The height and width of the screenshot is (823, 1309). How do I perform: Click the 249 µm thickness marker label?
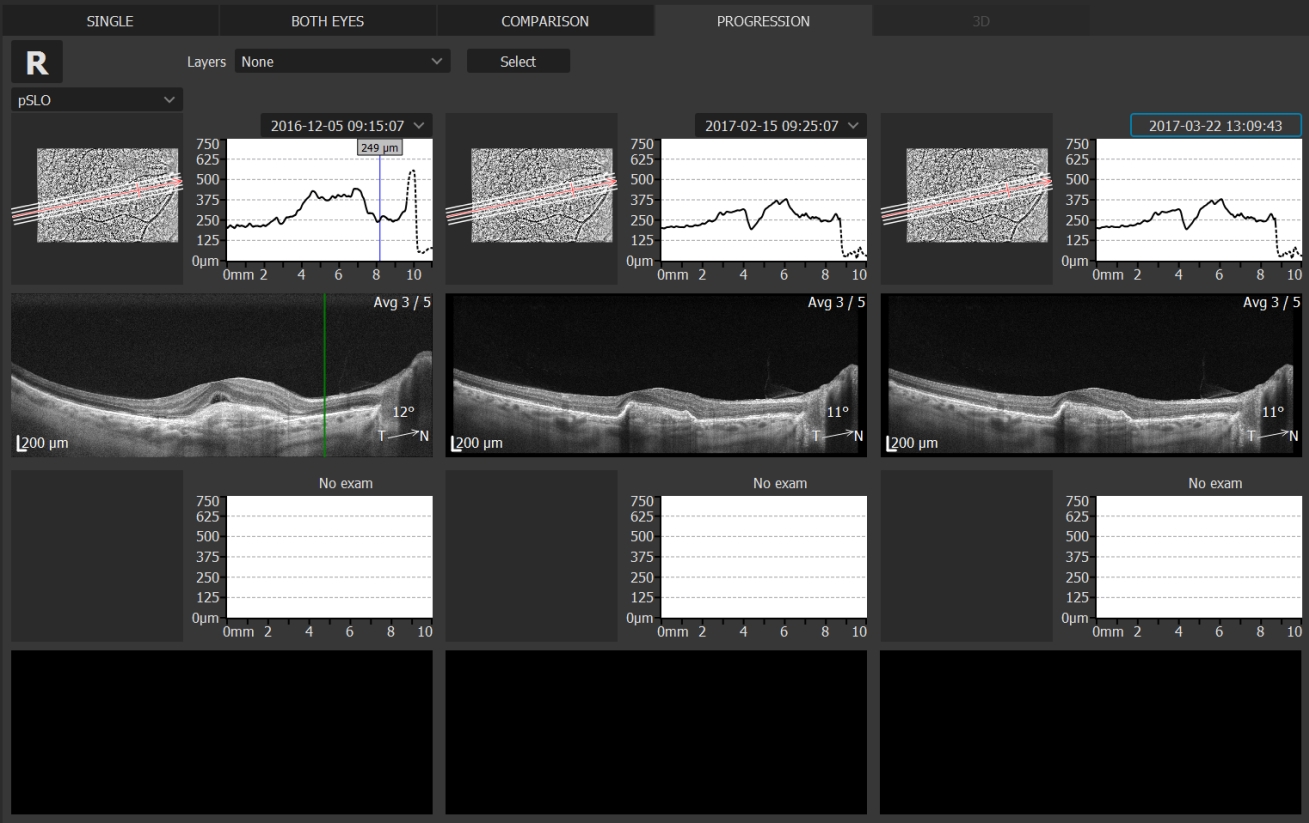[380, 148]
